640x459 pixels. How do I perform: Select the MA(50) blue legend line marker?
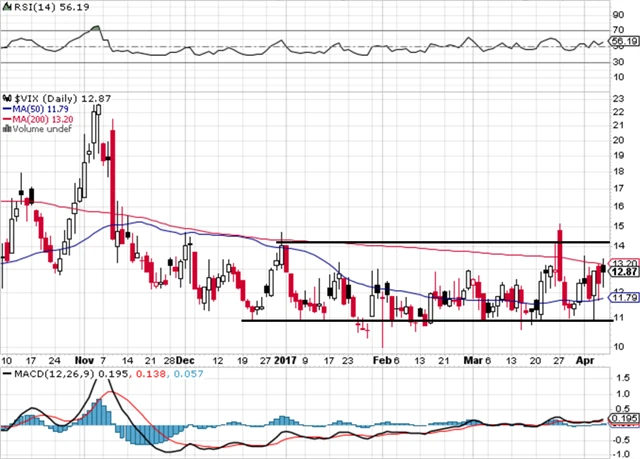point(7,109)
